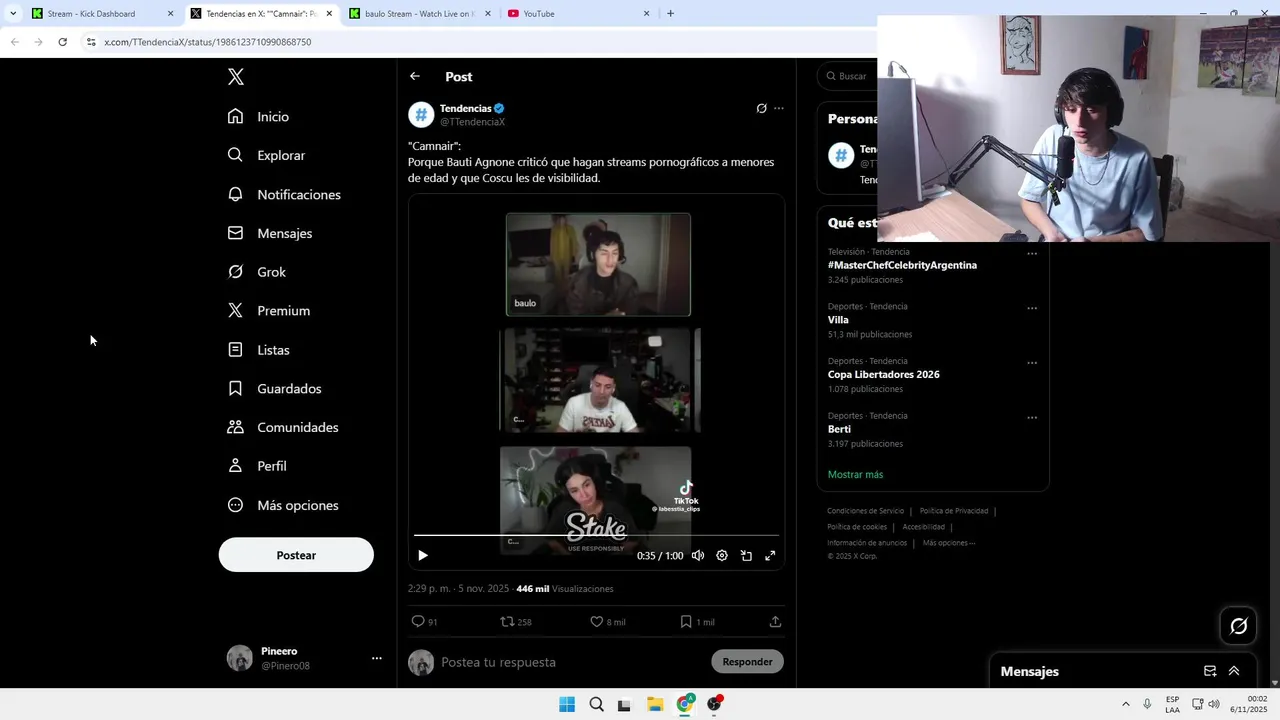The width and height of the screenshot is (1280, 720).
Task: Open options for Copa Libertadores trend
Action: [1032, 363]
